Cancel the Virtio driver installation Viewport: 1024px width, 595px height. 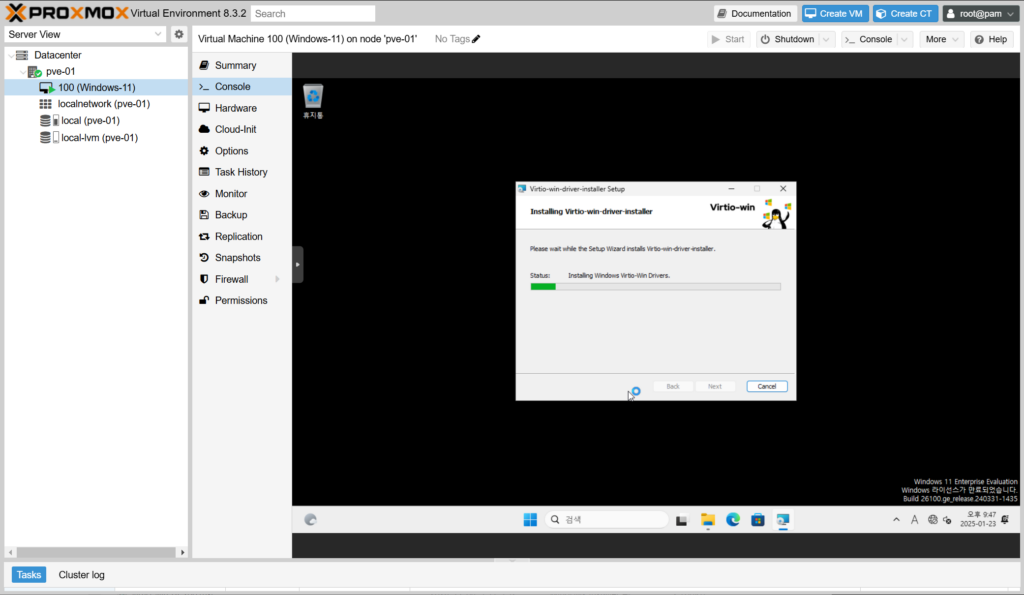pos(767,386)
